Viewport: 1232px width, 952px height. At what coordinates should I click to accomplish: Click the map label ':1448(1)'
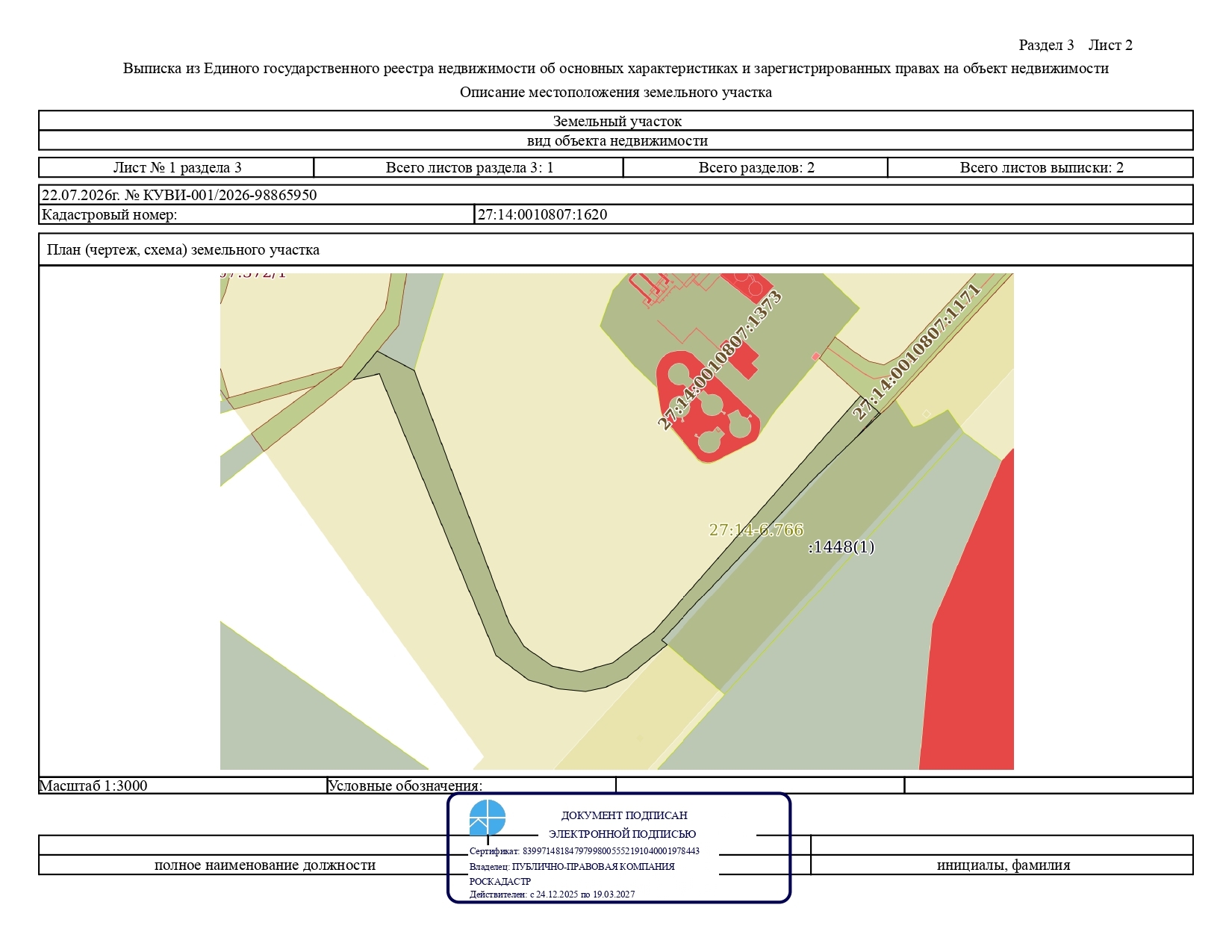coord(841,547)
